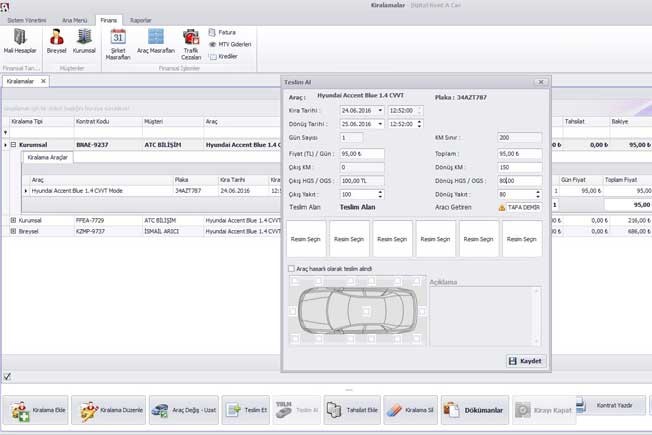Save the delivery with Kaydet
Screen dimensions: 652x435
tap(526, 361)
